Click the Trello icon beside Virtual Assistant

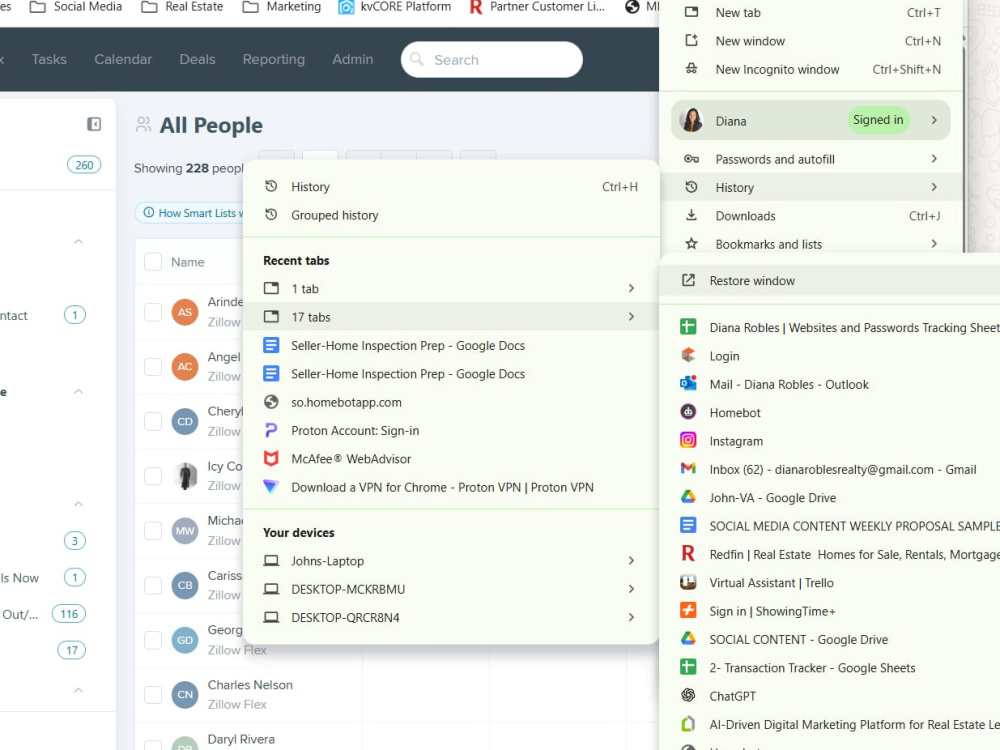688,582
